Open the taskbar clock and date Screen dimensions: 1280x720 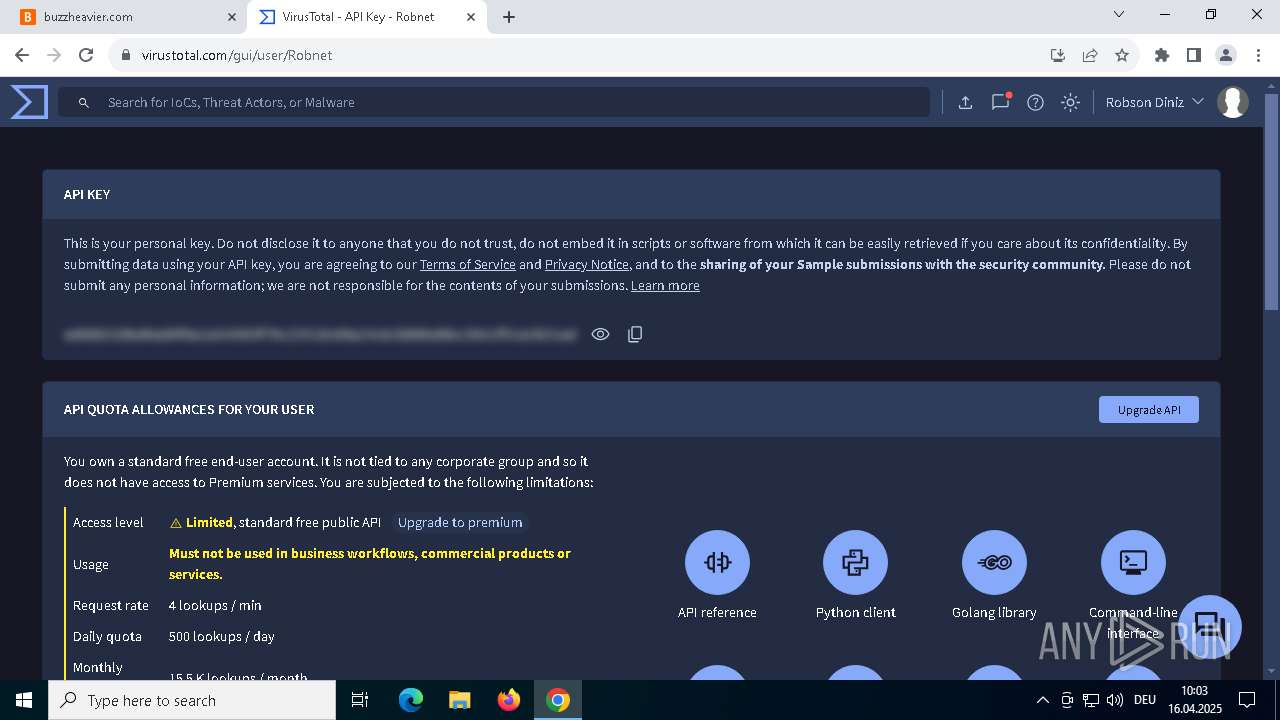[x=1195, y=700]
